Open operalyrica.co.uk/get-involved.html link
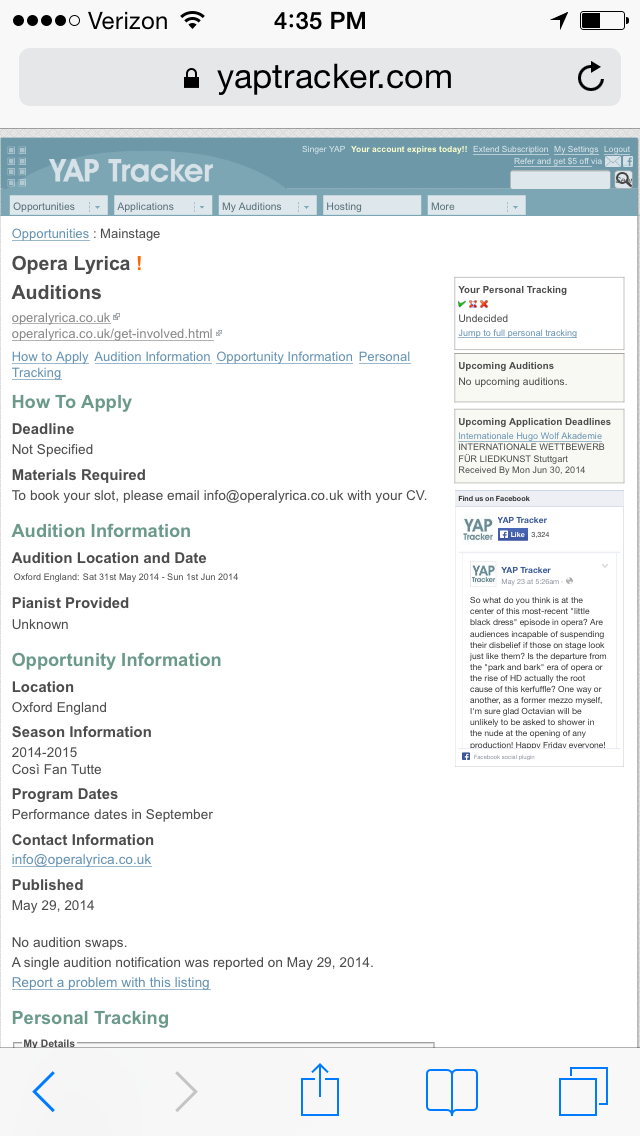The height and width of the screenshot is (1136, 640). 112,333
